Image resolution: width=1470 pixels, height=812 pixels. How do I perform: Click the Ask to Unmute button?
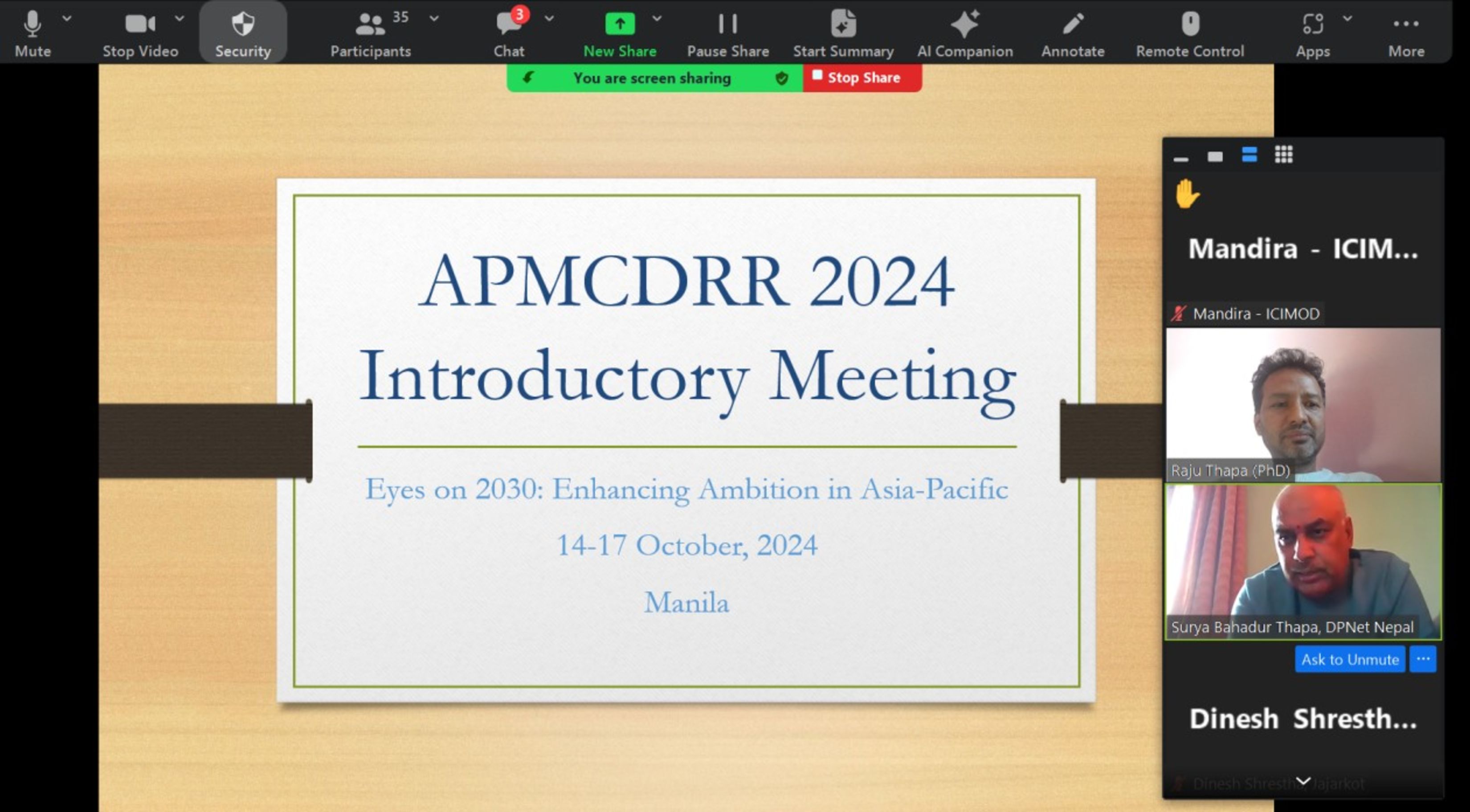pyautogui.click(x=1350, y=660)
